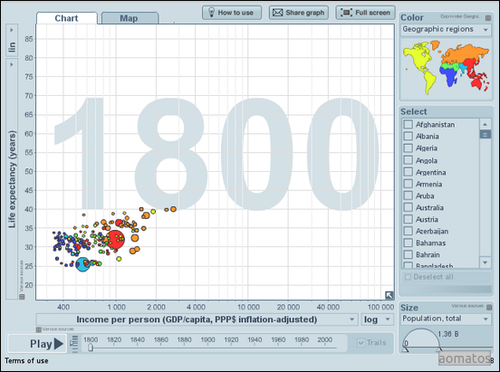
Task: Check the Argentina checkbox
Action: (x=408, y=172)
